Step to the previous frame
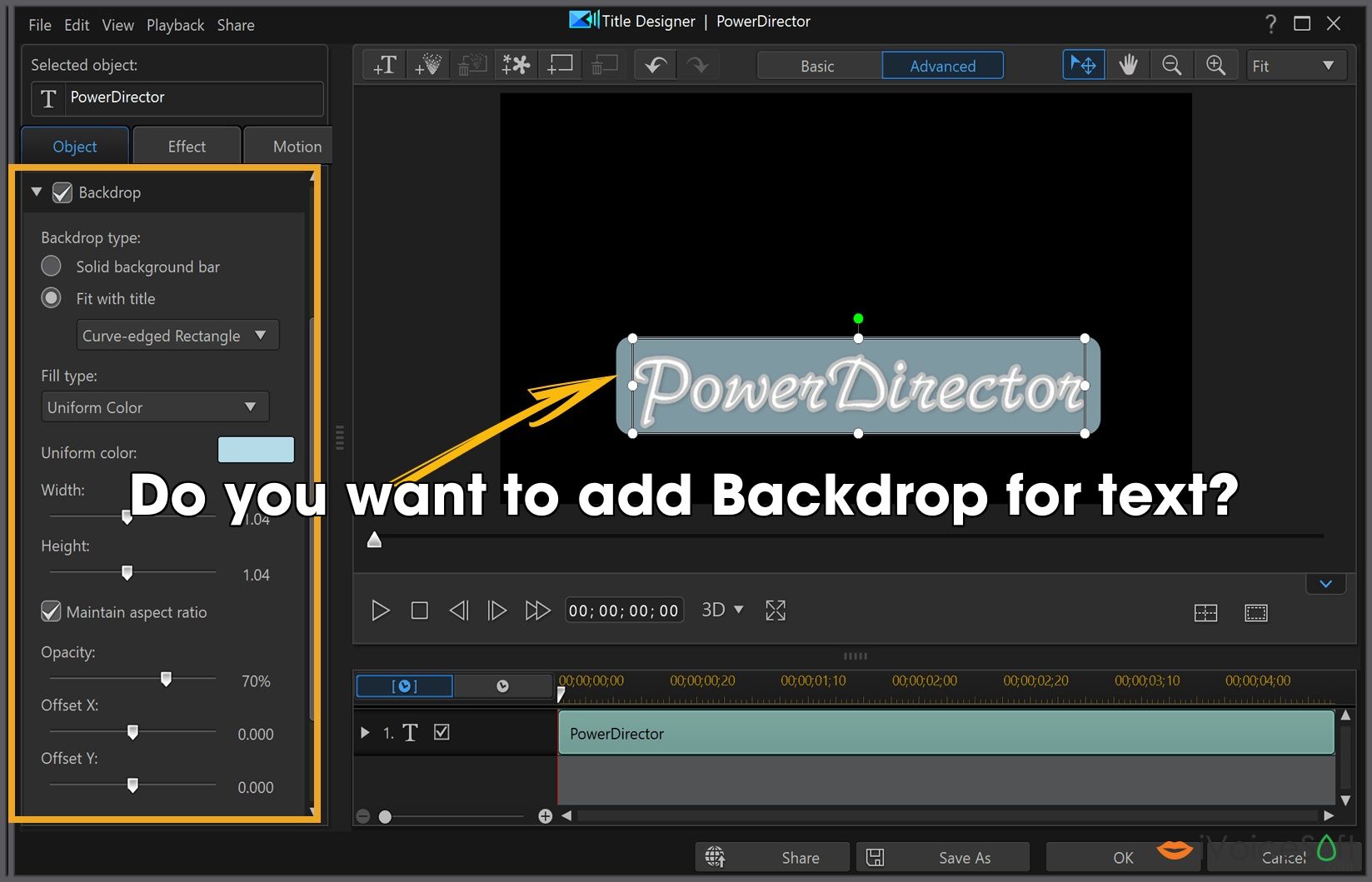 point(459,610)
